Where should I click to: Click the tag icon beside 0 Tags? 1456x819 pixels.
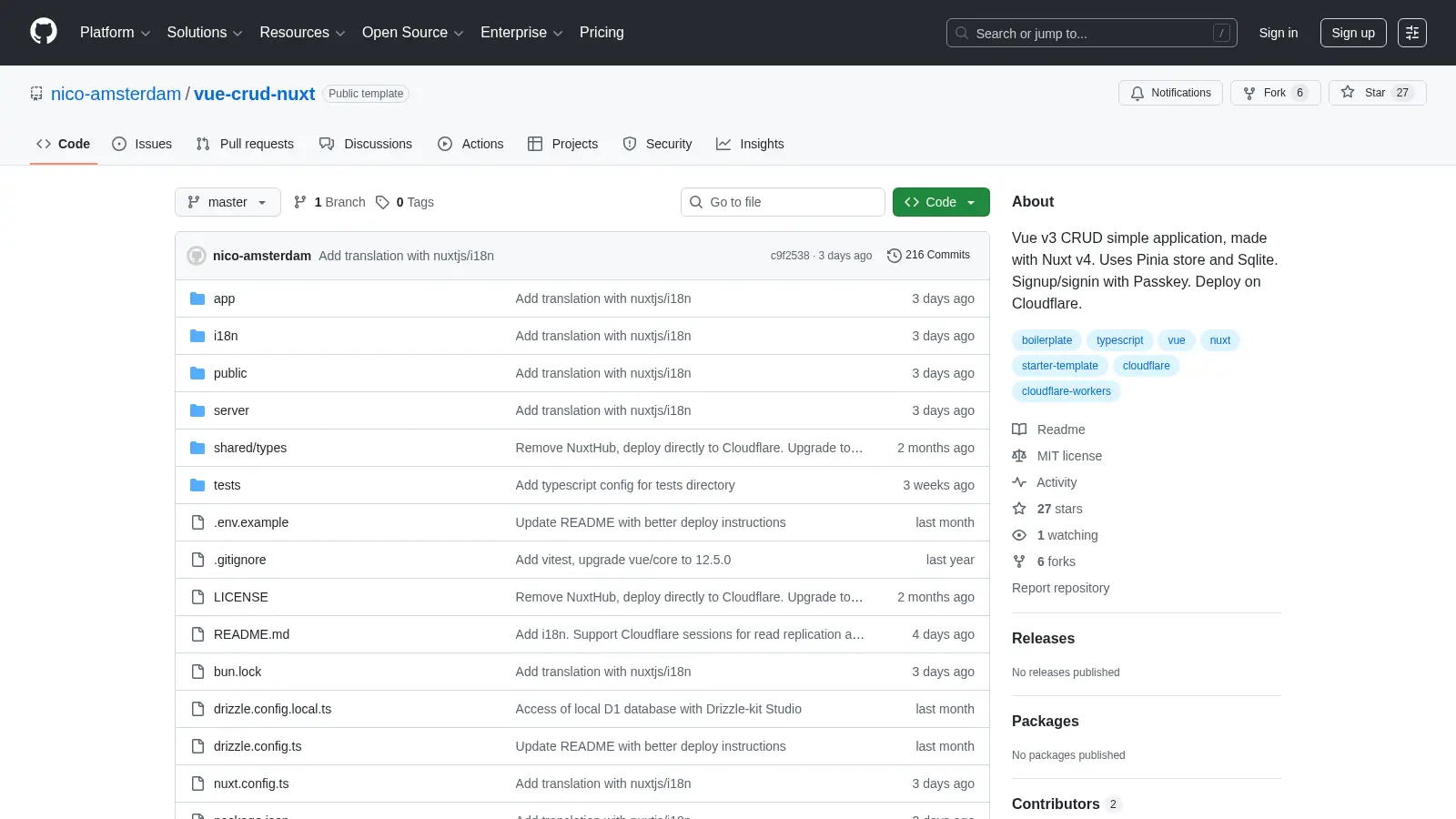tap(382, 202)
